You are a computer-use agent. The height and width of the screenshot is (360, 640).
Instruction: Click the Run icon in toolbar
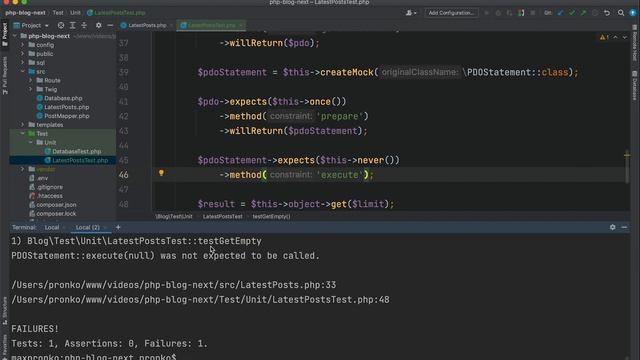point(487,13)
